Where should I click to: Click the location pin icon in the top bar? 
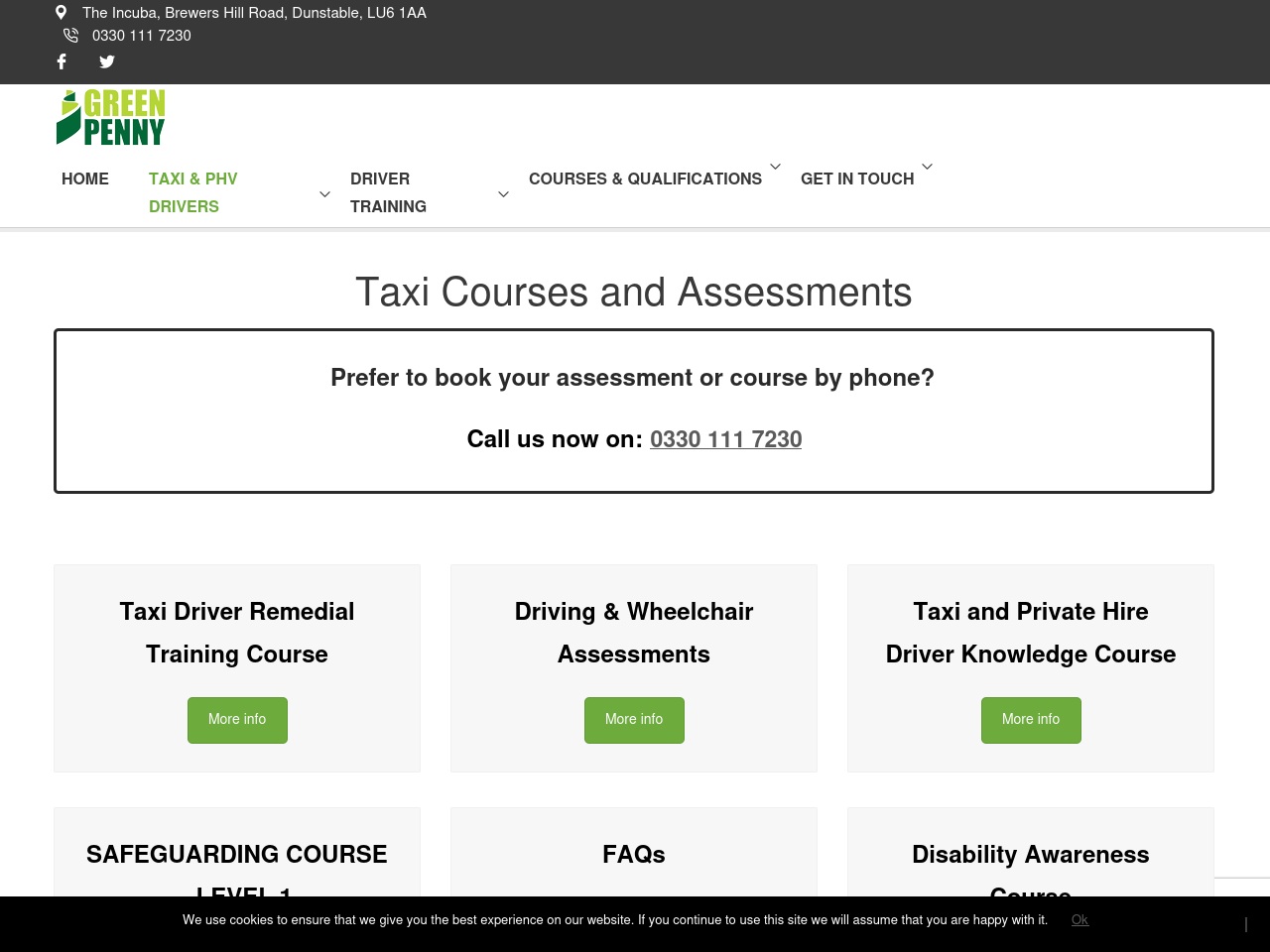click(x=62, y=13)
